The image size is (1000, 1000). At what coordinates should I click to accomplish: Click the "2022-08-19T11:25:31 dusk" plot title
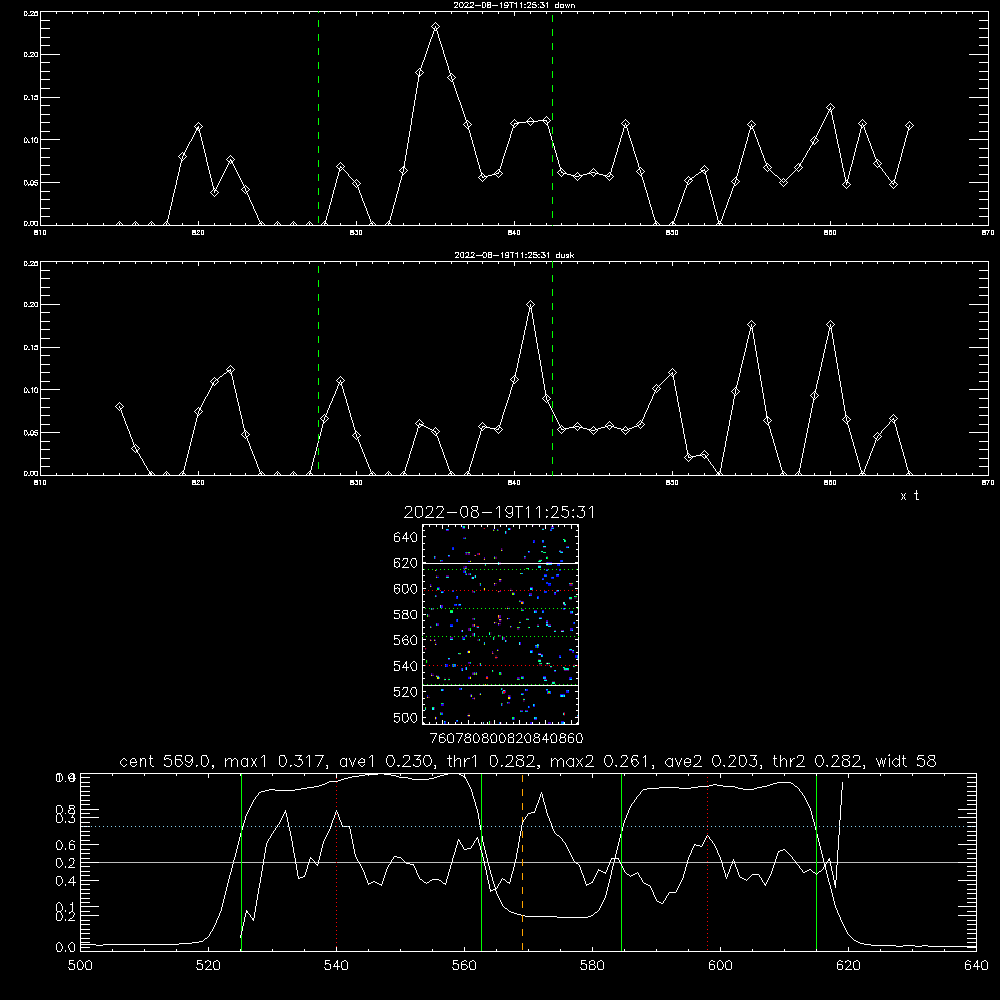click(x=514, y=255)
